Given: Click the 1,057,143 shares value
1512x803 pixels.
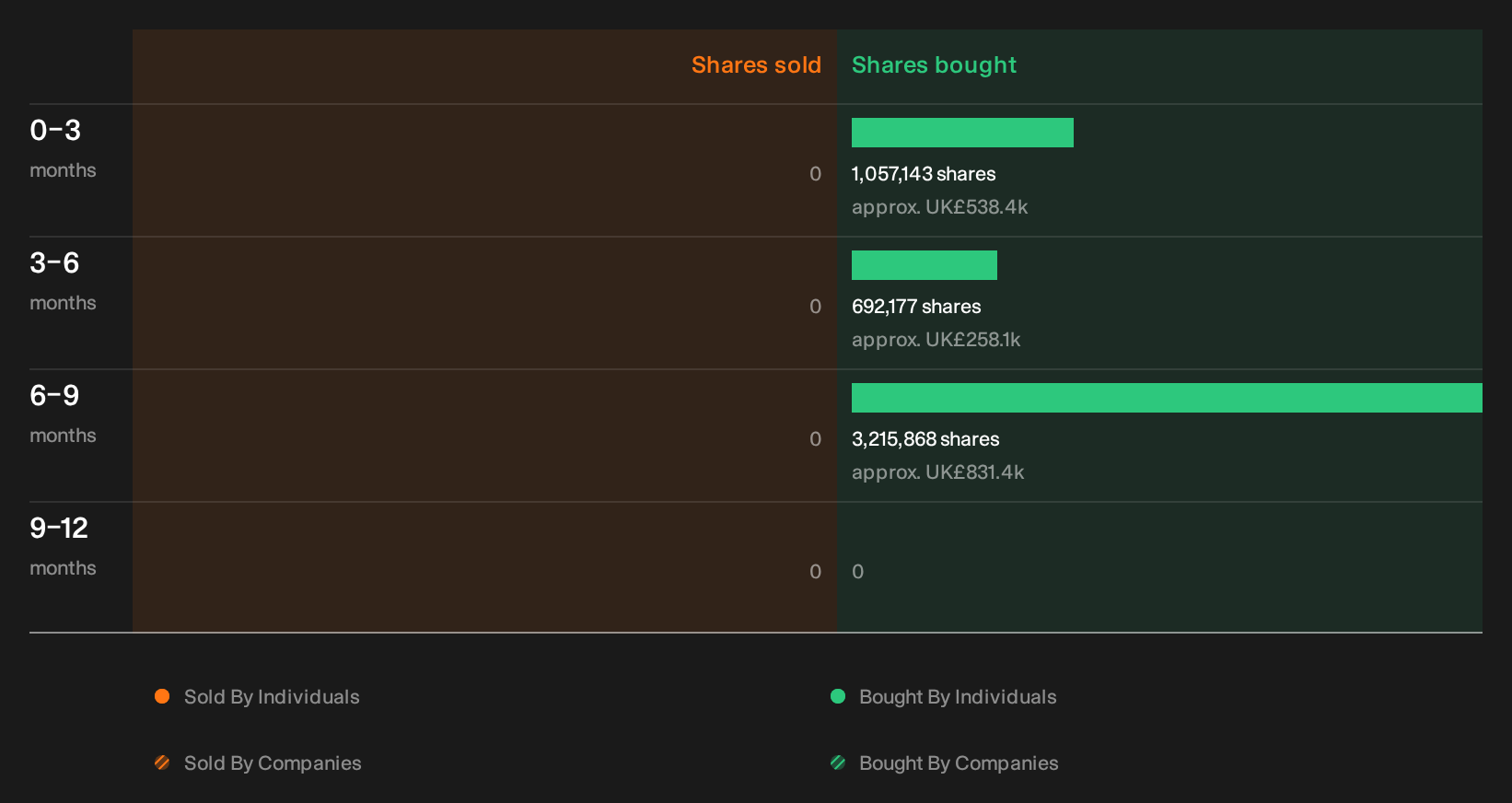Looking at the screenshot, I should point(924,174).
